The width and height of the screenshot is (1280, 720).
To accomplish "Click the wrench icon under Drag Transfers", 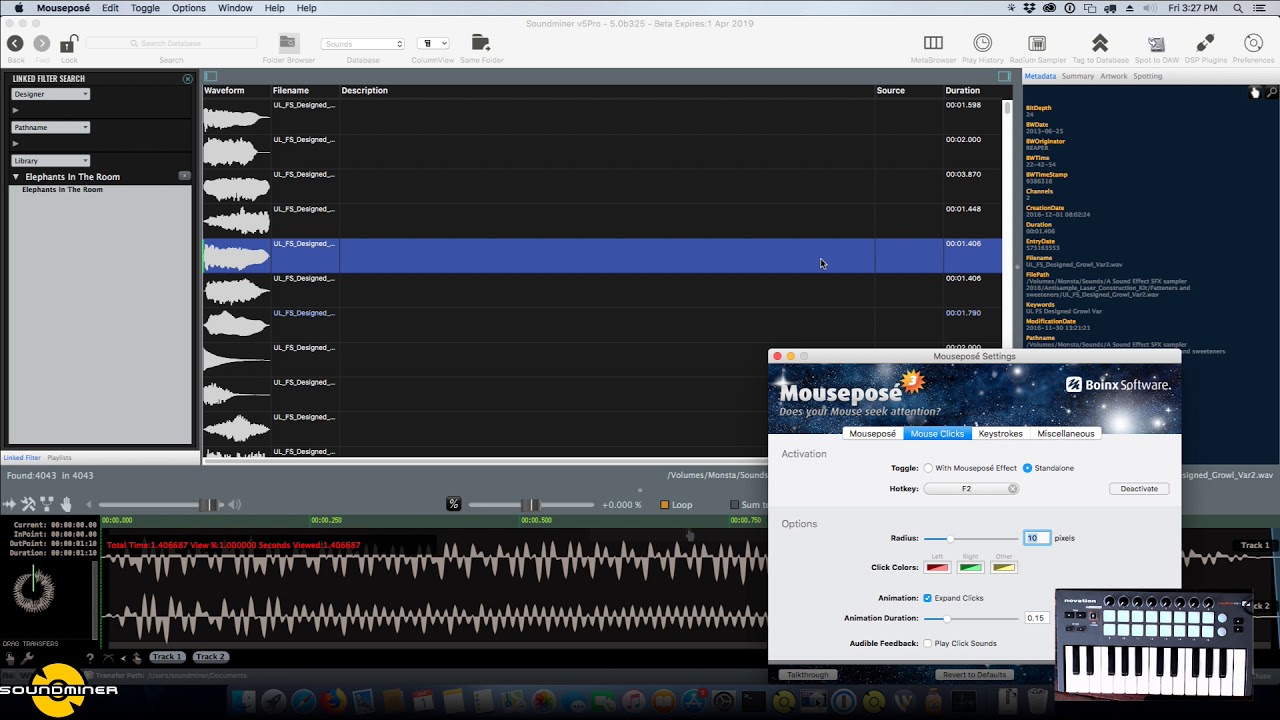I will click(27, 657).
